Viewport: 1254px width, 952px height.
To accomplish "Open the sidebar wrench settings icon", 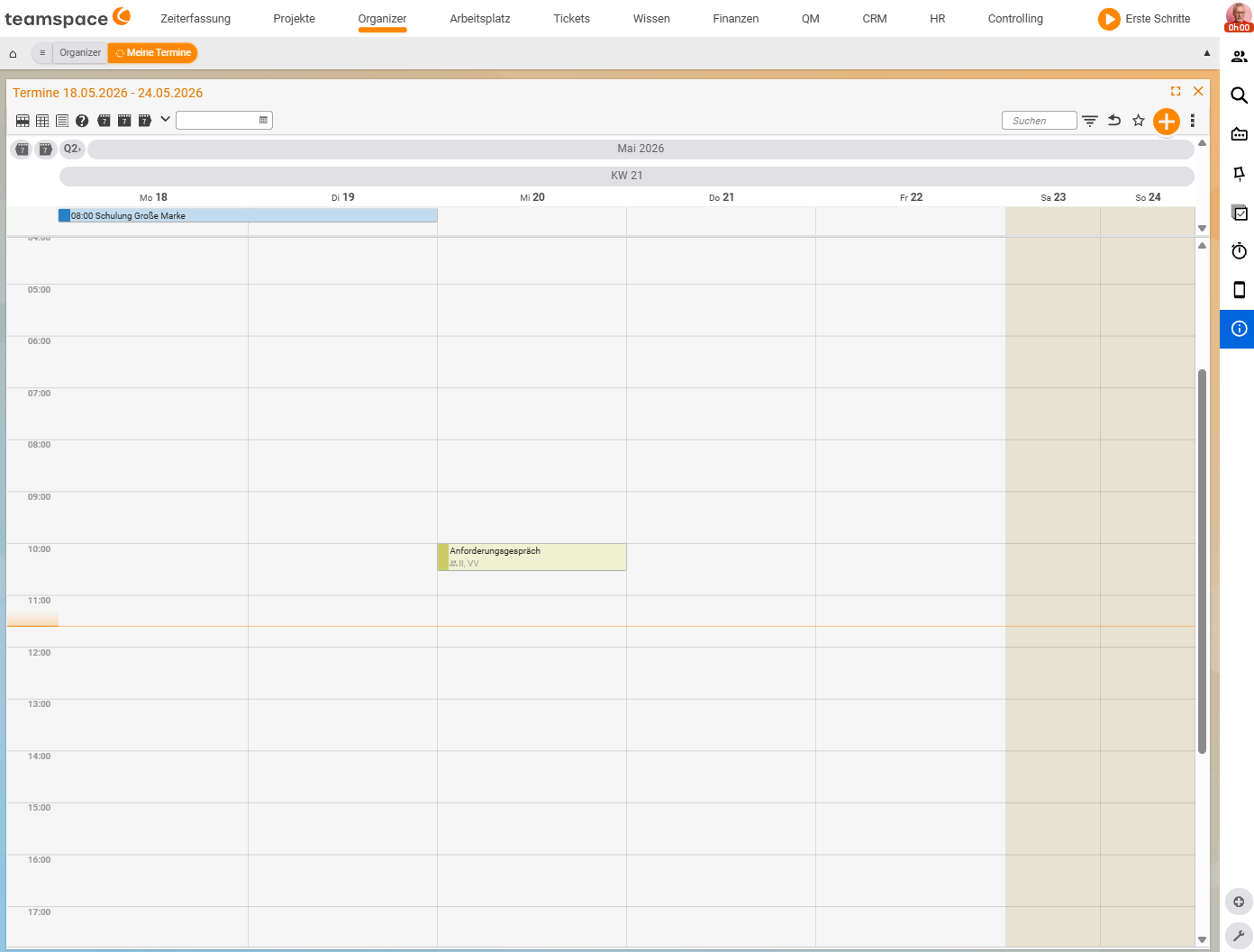I will (x=1239, y=936).
